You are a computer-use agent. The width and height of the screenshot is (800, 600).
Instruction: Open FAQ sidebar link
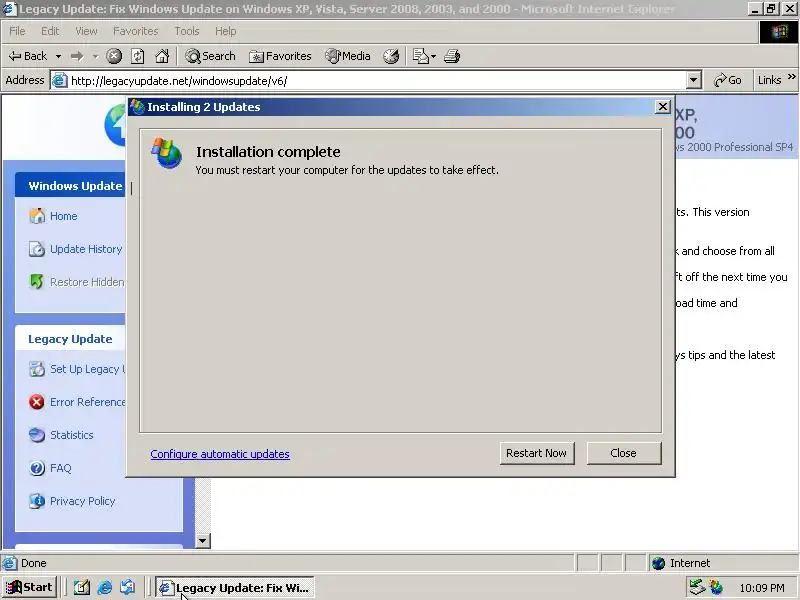(61, 468)
